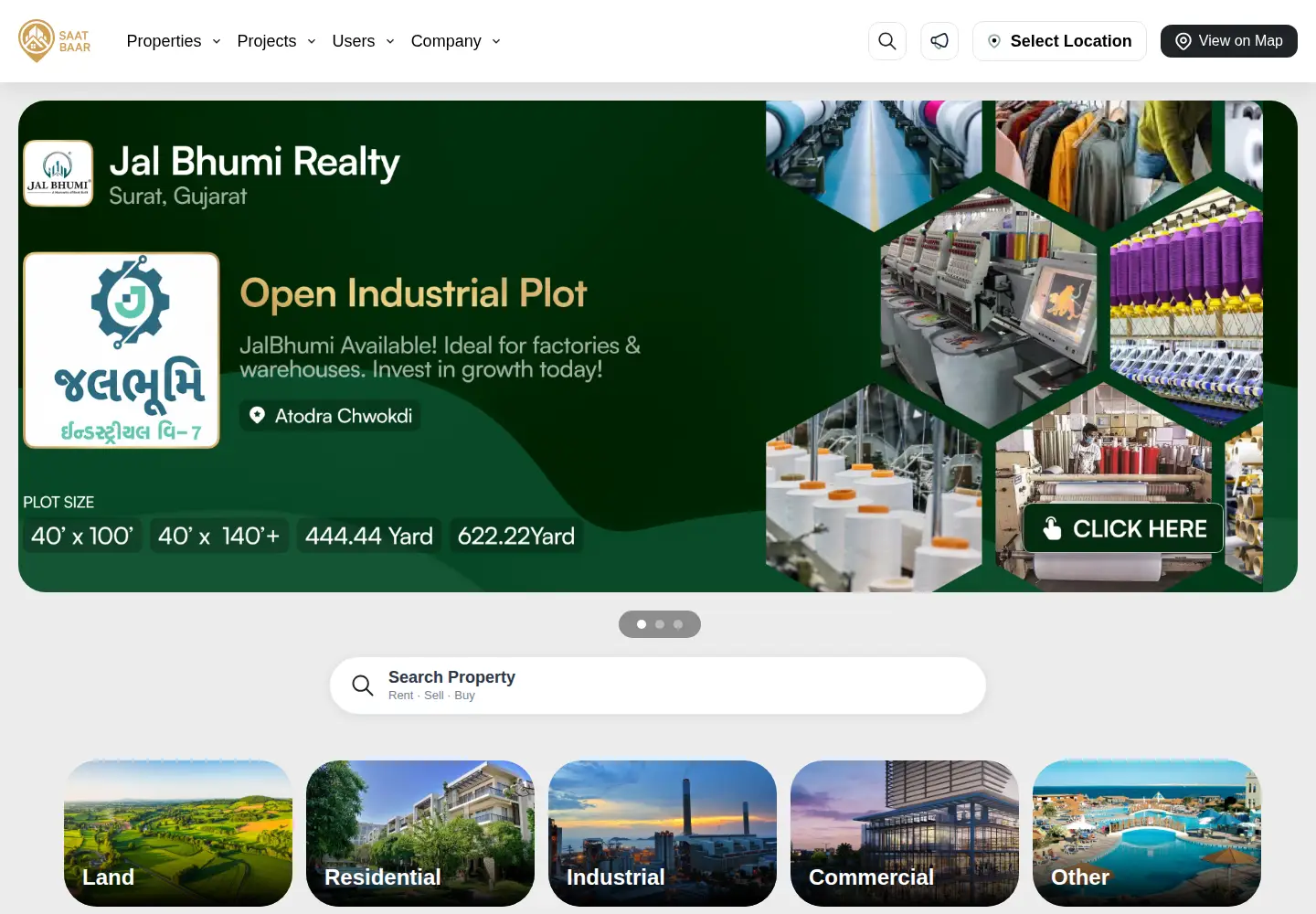This screenshot has width=1316, height=914.
Task: Open the Commercial category card
Action: [905, 834]
